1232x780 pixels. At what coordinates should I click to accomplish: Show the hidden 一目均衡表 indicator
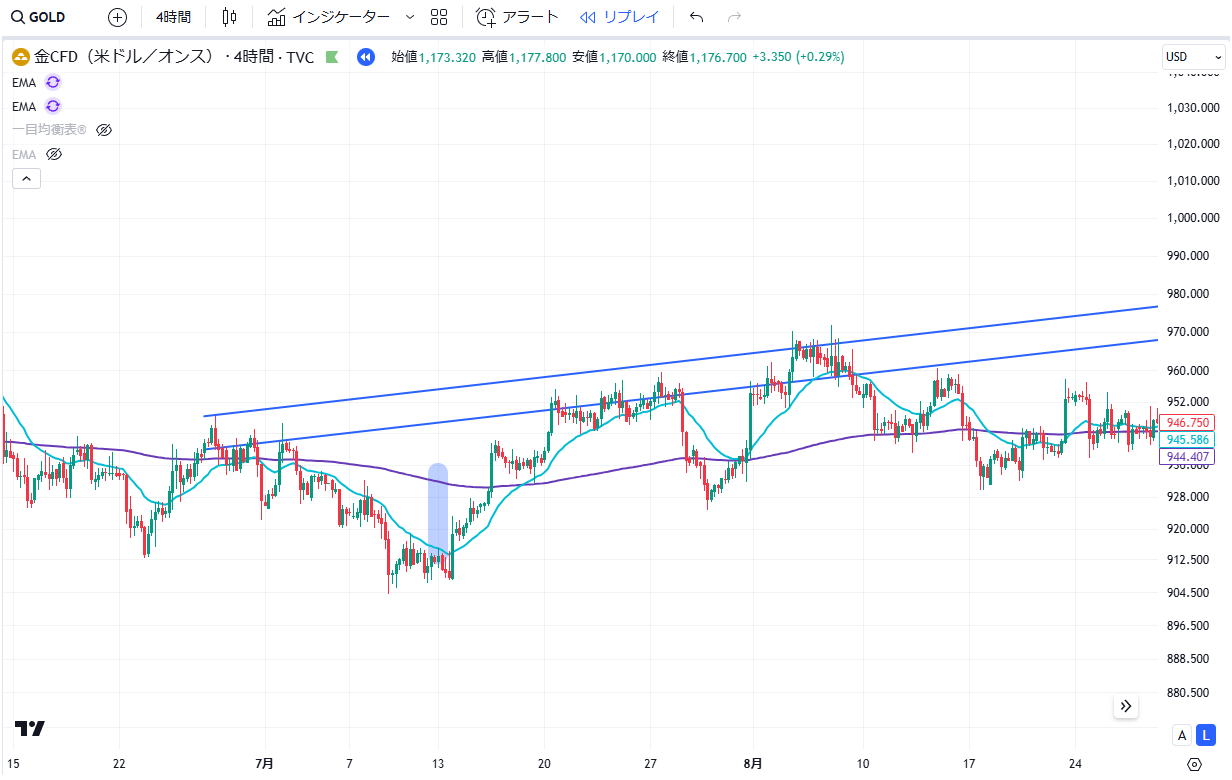click(x=104, y=130)
